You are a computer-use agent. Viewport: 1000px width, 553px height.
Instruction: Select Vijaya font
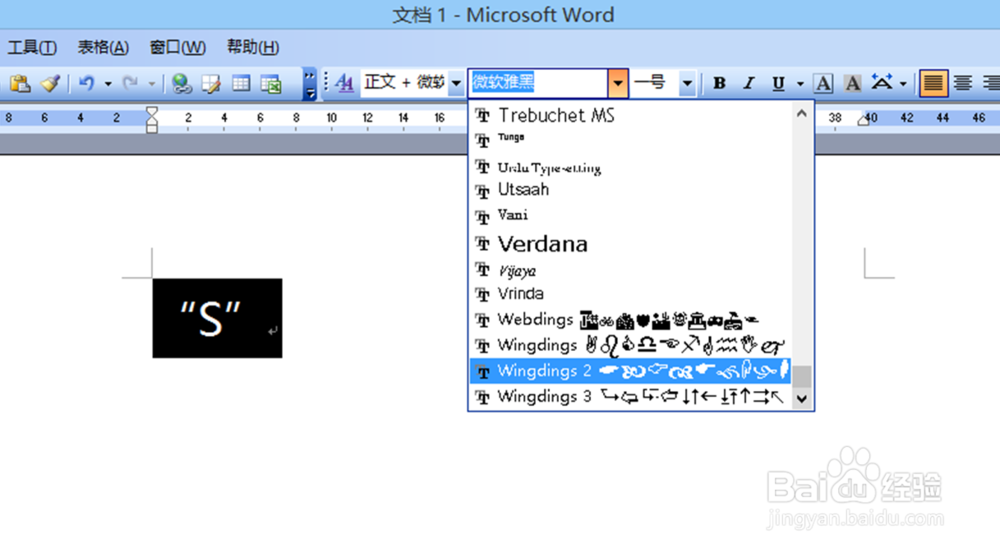(630, 270)
